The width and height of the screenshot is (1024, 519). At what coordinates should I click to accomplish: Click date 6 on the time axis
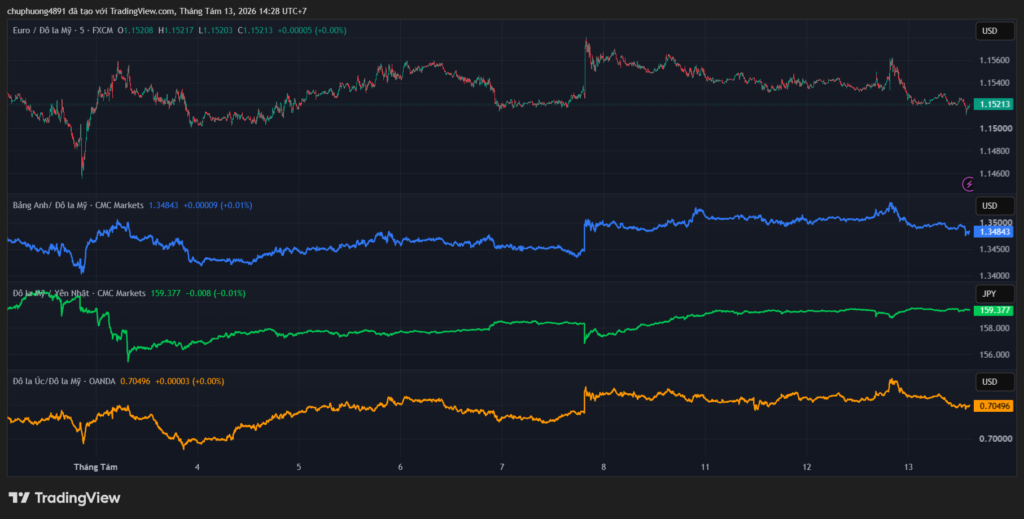400,467
